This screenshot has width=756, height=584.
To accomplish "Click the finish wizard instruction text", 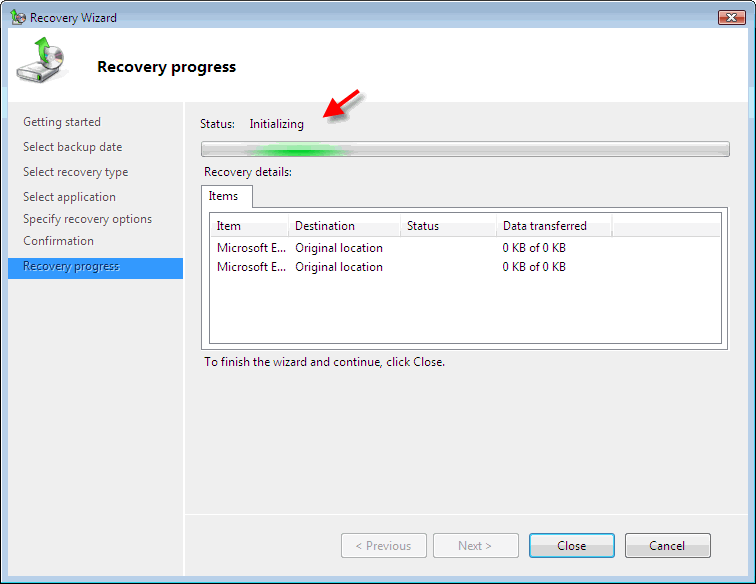I will pos(324,362).
